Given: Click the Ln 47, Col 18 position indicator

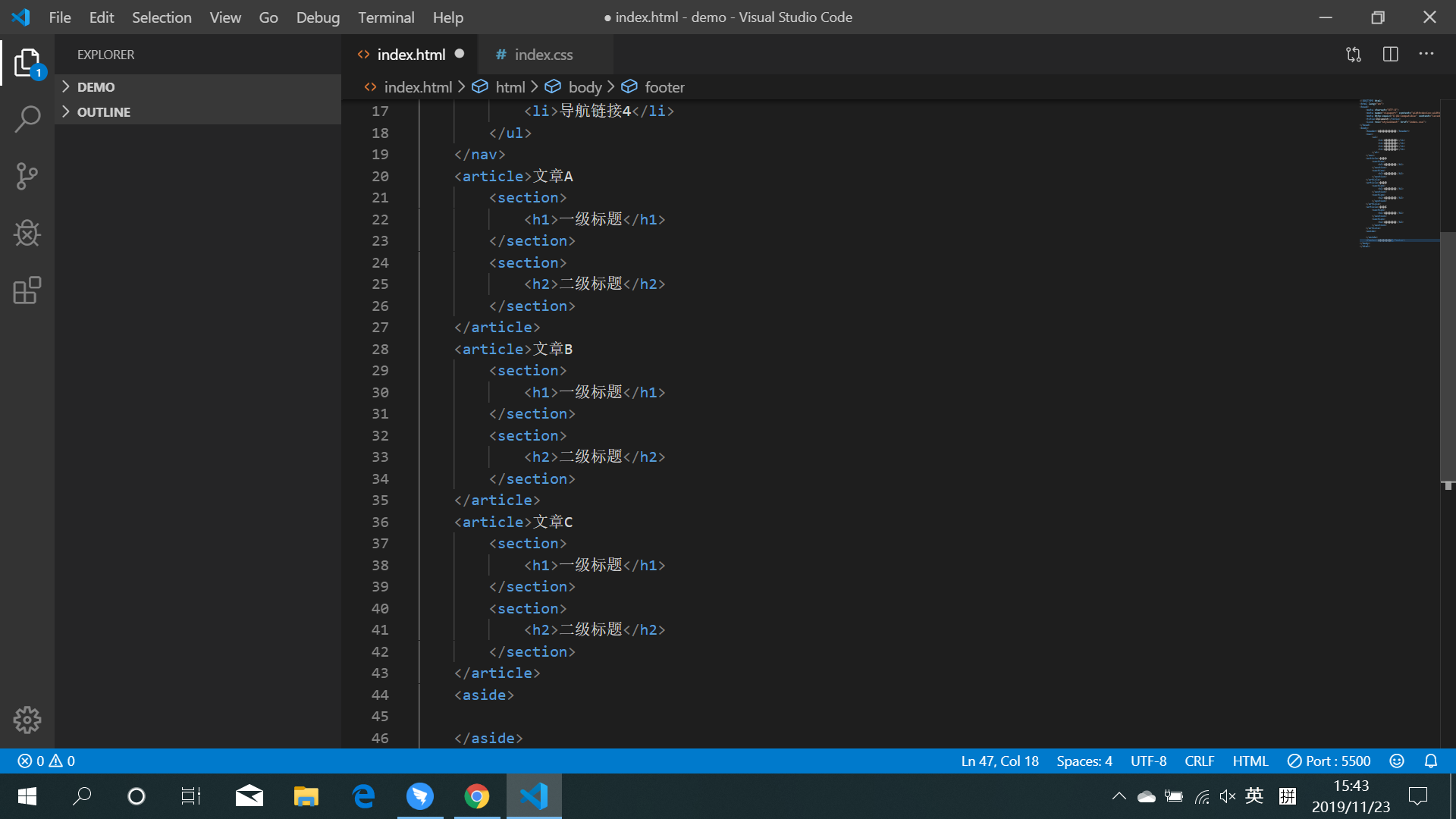Looking at the screenshot, I should (x=999, y=761).
